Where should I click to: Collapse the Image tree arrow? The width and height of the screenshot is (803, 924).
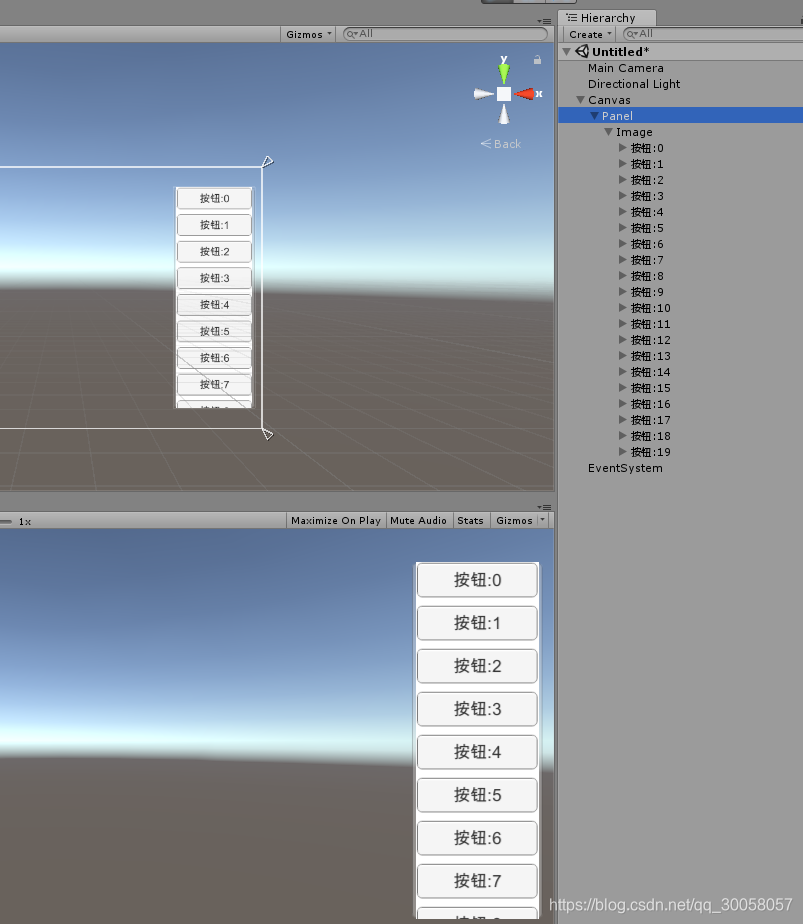point(609,132)
